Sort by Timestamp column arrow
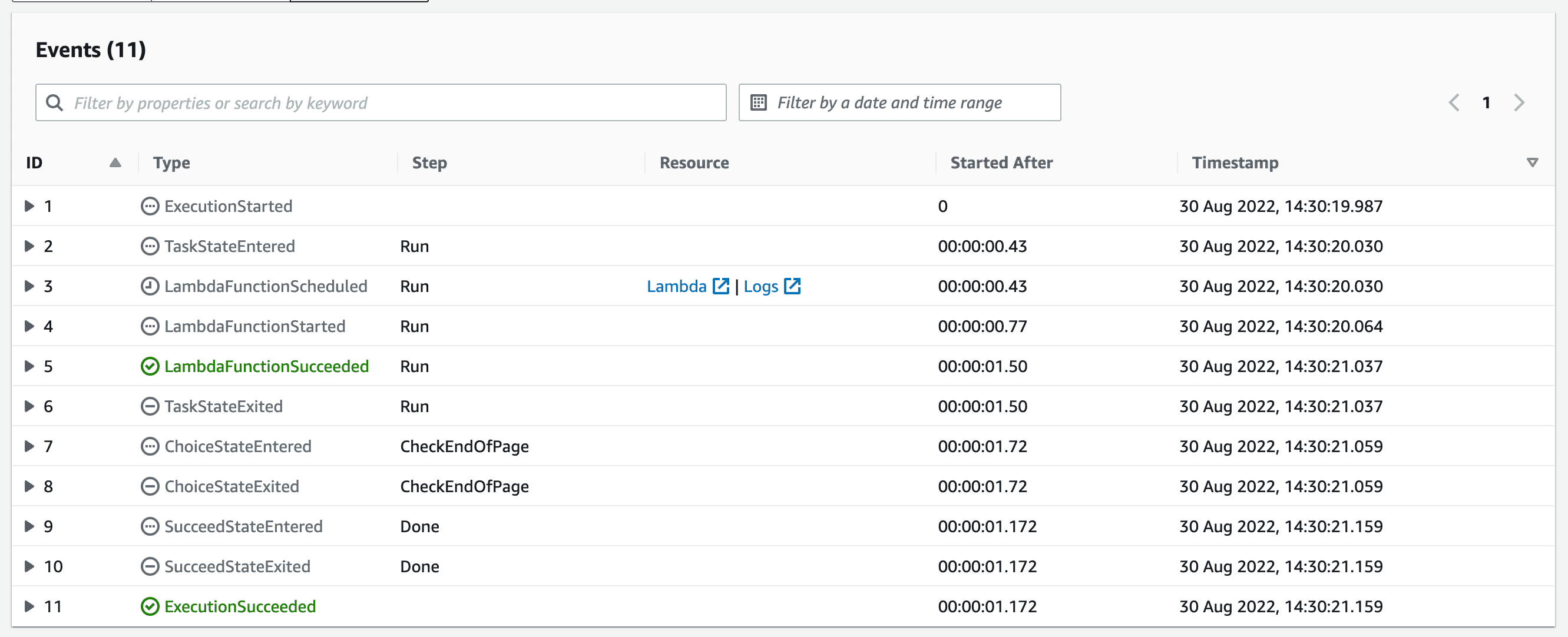This screenshot has width=1568, height=637. 1532,162
